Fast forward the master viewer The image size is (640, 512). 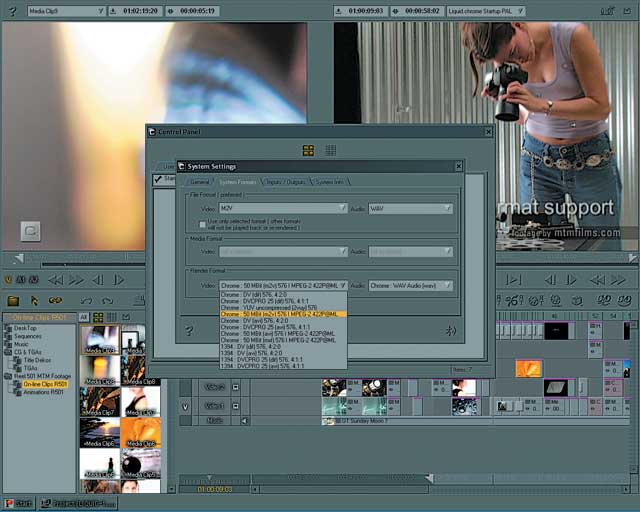(618, 280)
